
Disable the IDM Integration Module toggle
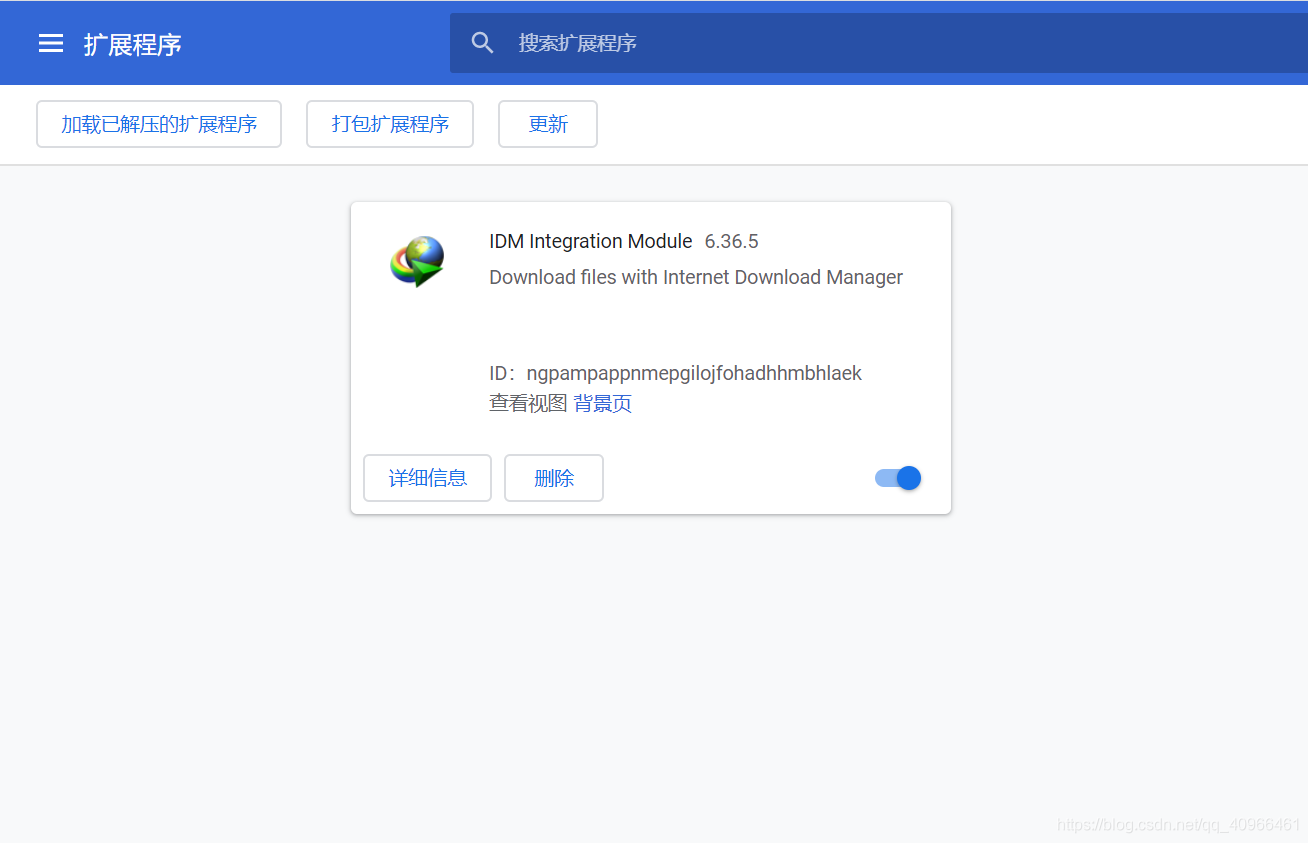click(898, 478)
